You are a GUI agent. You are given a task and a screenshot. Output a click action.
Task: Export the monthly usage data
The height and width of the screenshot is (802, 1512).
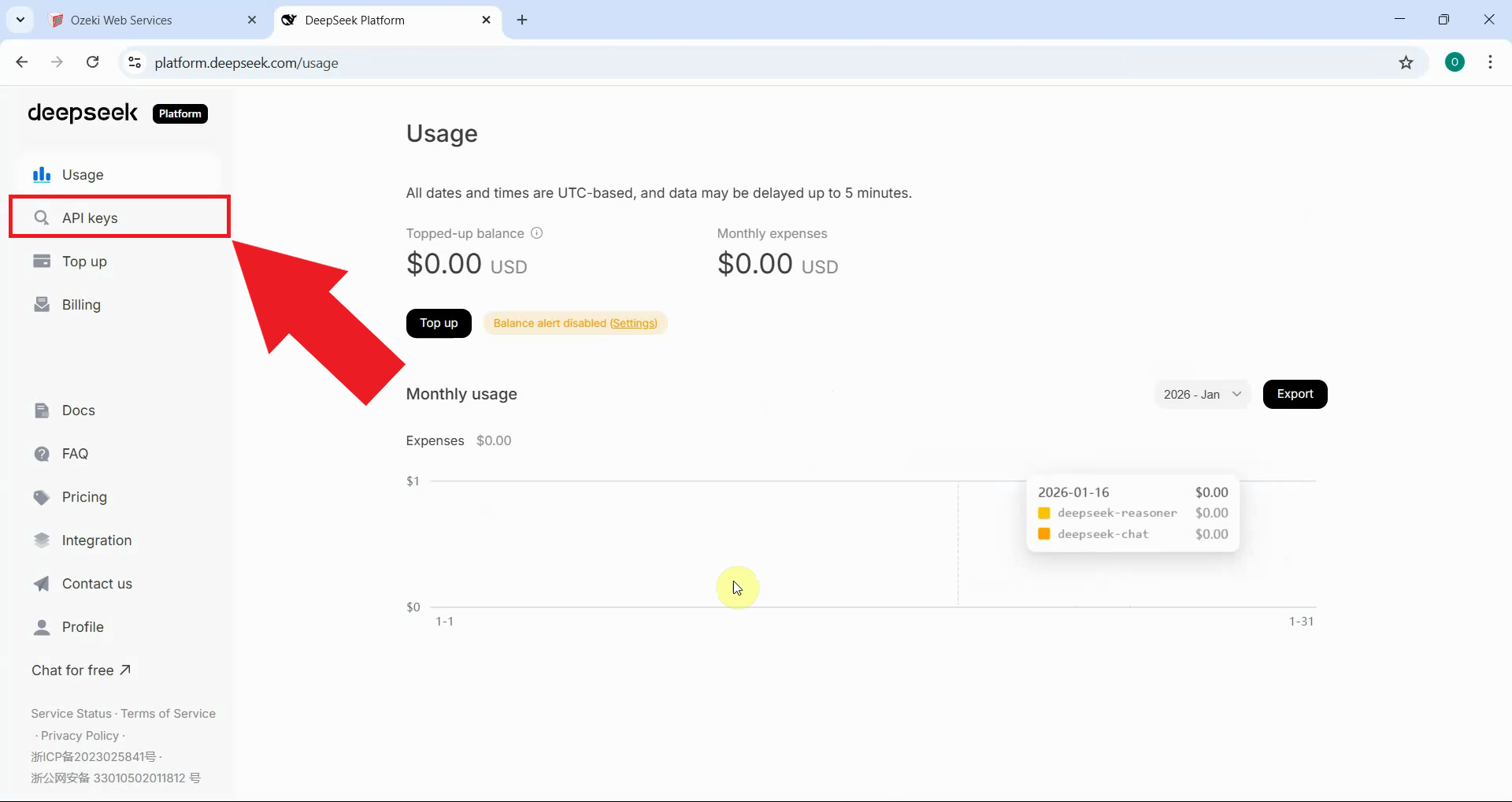click(x=1295, y=394)
